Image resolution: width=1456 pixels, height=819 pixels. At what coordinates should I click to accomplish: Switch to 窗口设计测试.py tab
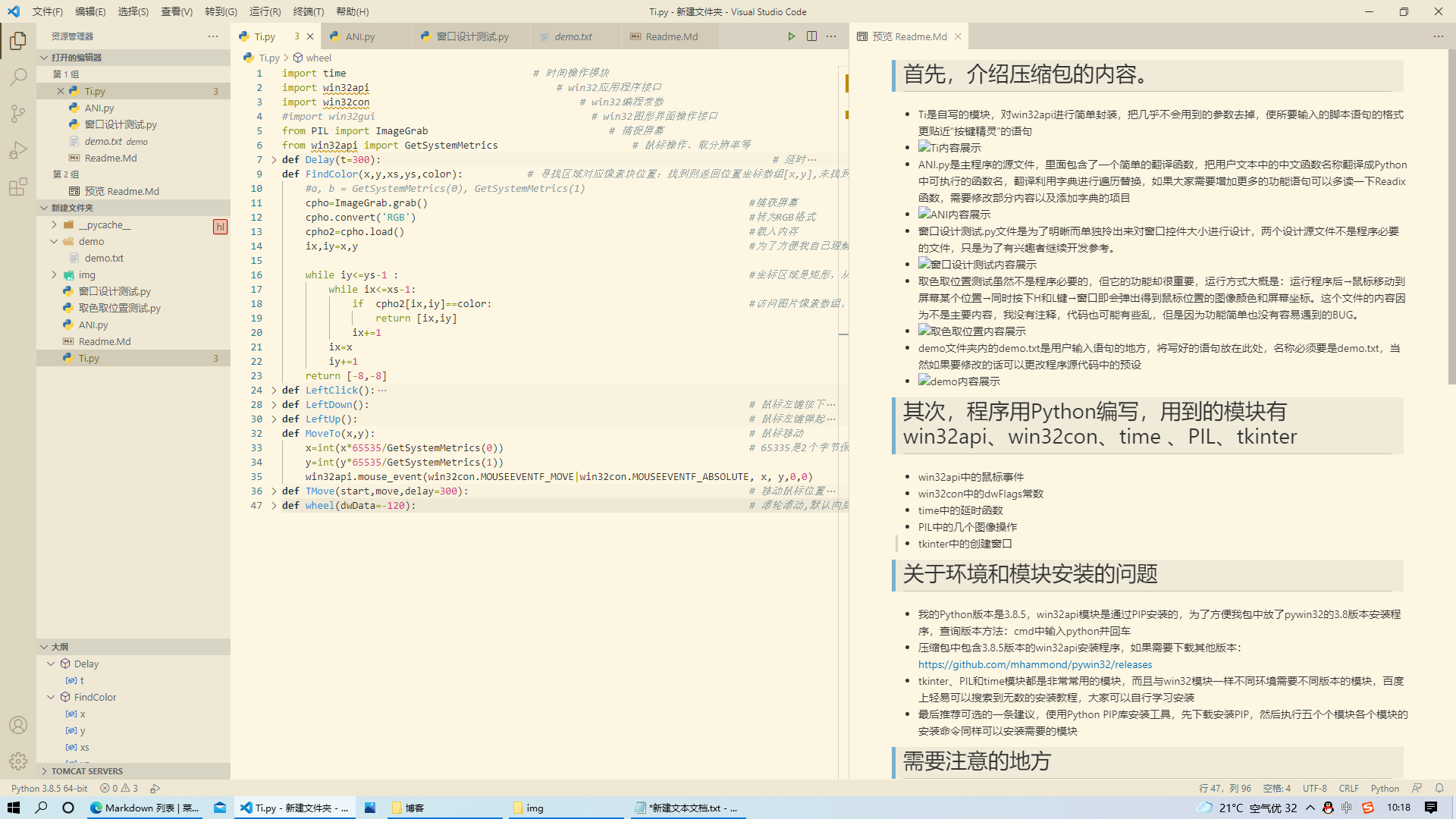(x=470, y=36)
